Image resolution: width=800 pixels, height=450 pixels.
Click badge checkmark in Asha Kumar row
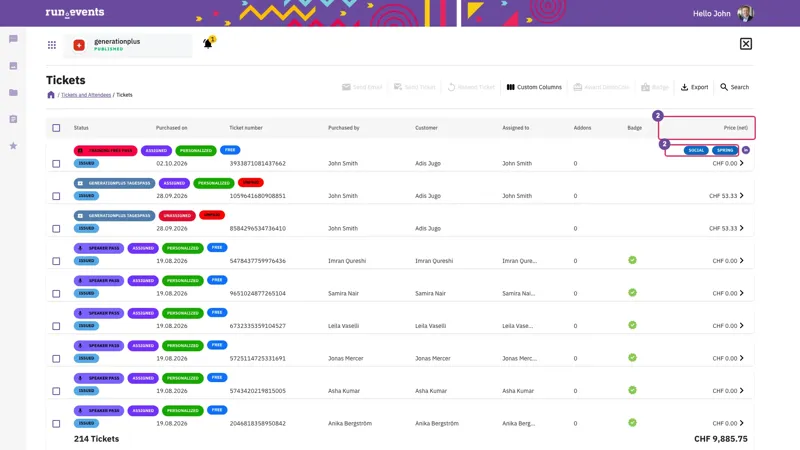(632, 390)
